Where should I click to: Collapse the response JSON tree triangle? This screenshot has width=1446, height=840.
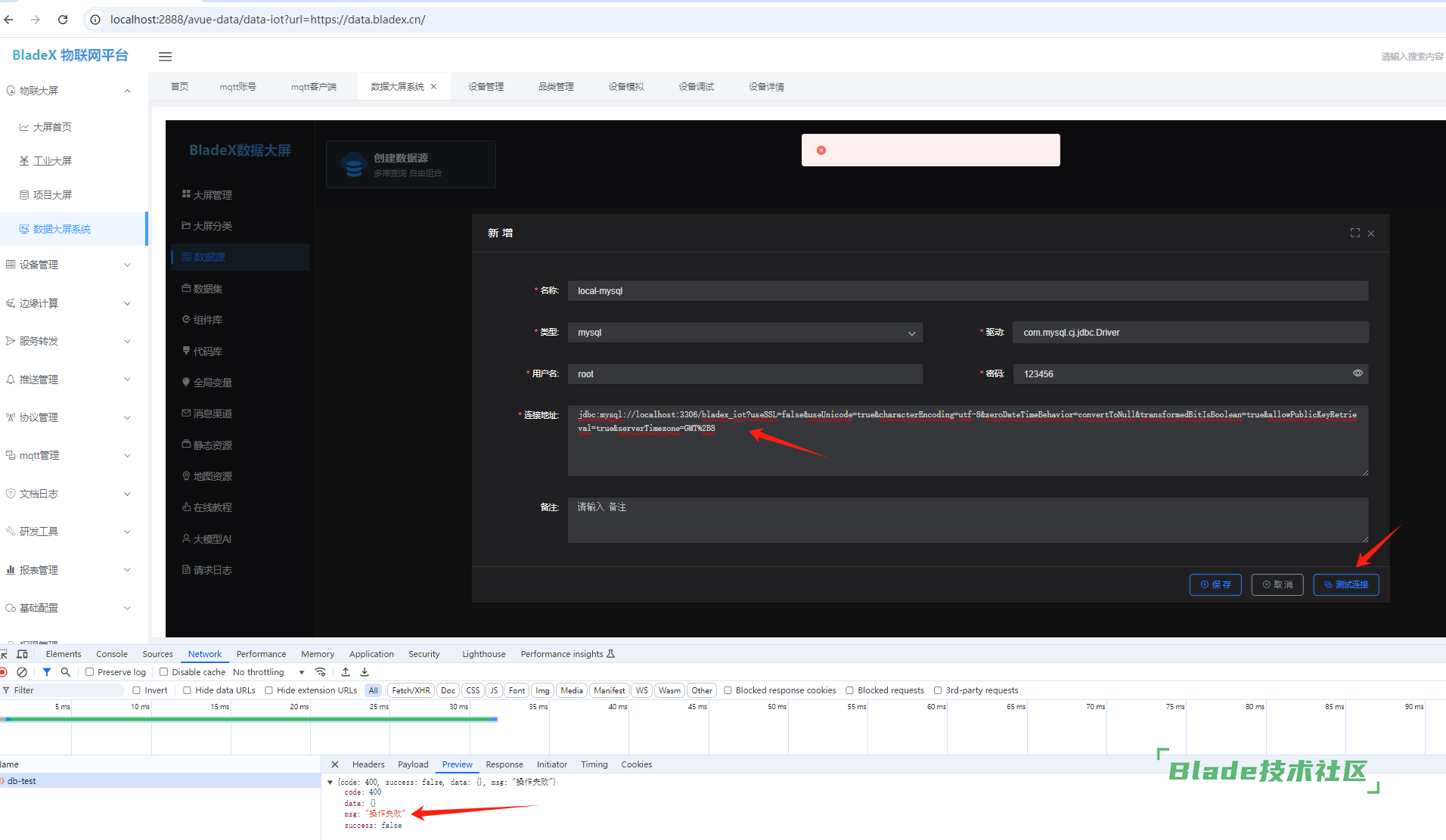point(330,783)
